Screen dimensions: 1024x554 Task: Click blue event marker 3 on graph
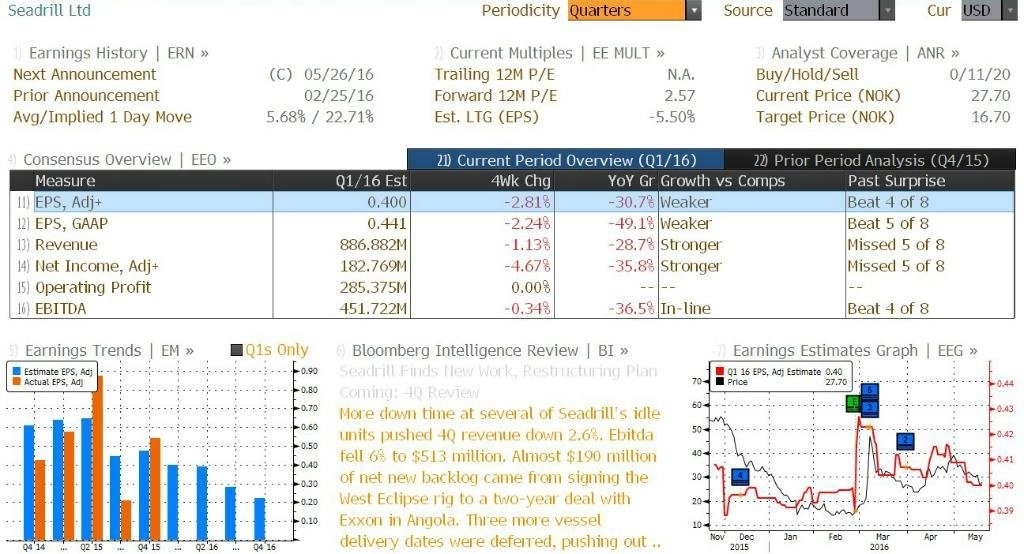pyautogui.click(x=870, y=408)
